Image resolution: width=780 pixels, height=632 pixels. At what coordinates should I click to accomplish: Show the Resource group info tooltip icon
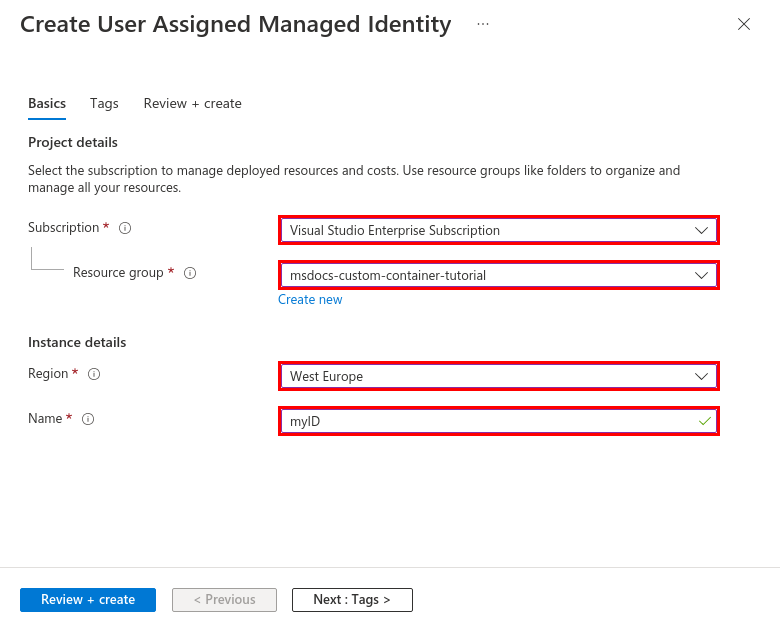pos(190,273)
